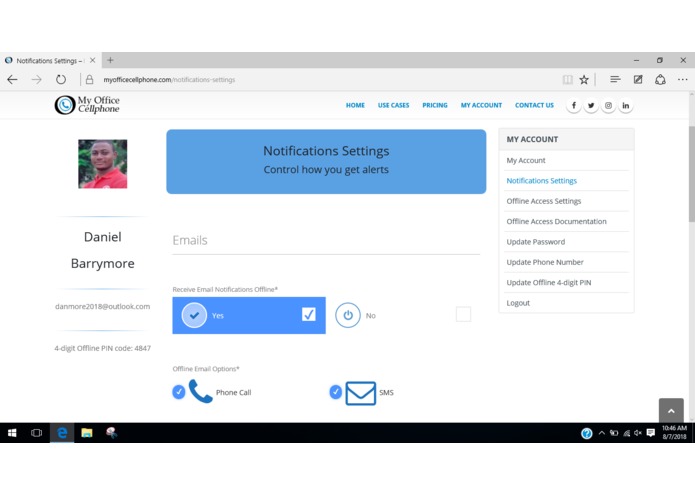Open the Hub lines icon
Screen dimensions: 695x494
(x=615, y=80)
